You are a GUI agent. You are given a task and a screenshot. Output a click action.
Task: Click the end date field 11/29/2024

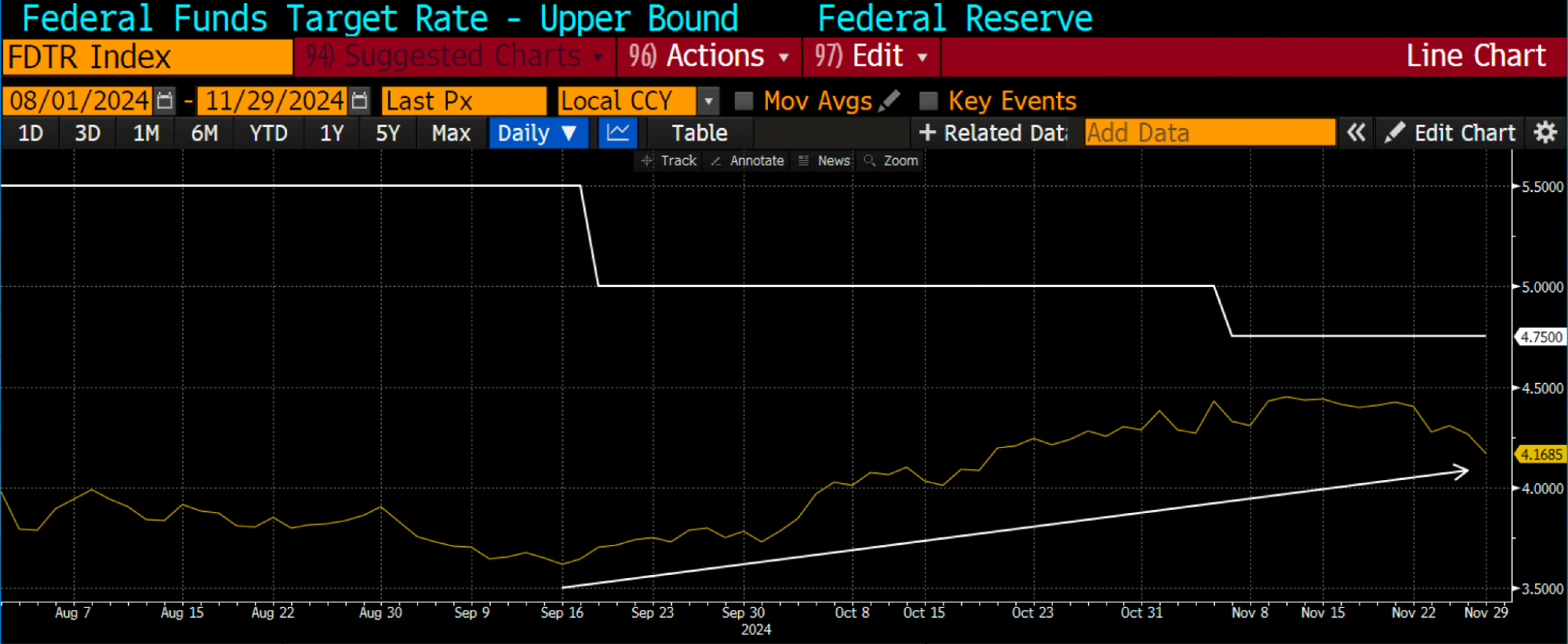272,101
